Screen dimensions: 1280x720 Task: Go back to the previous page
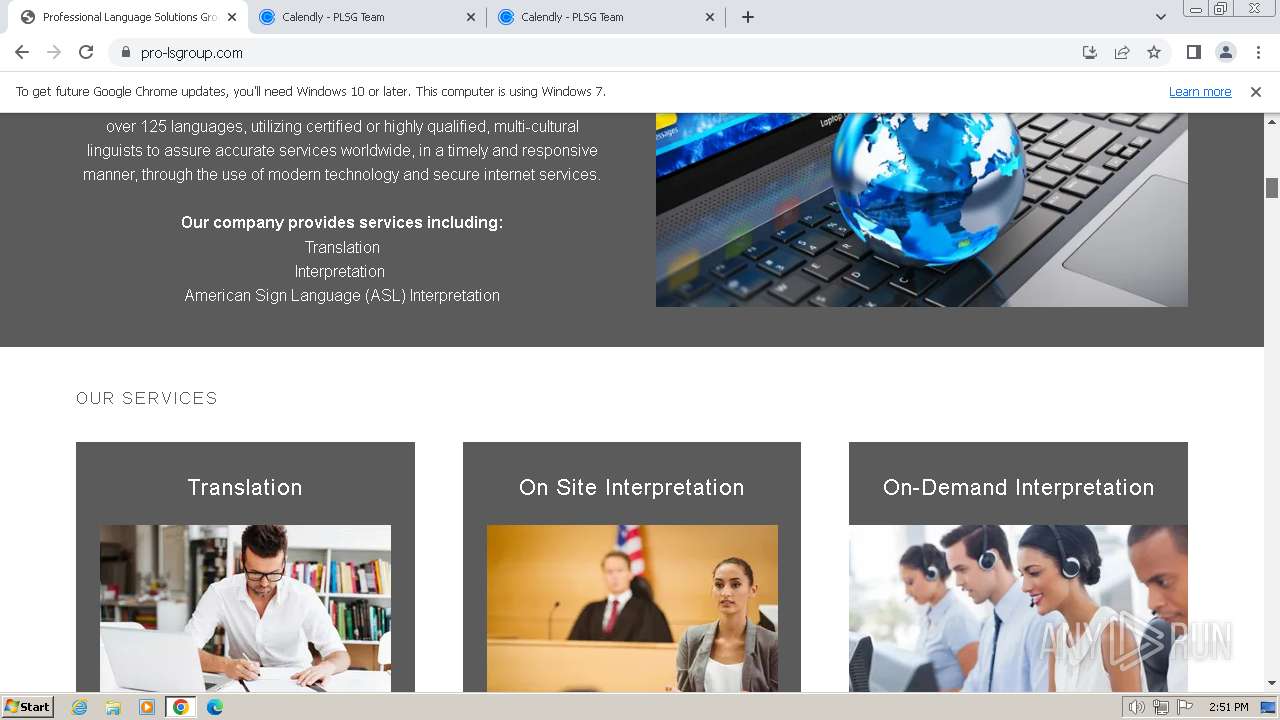22,53
